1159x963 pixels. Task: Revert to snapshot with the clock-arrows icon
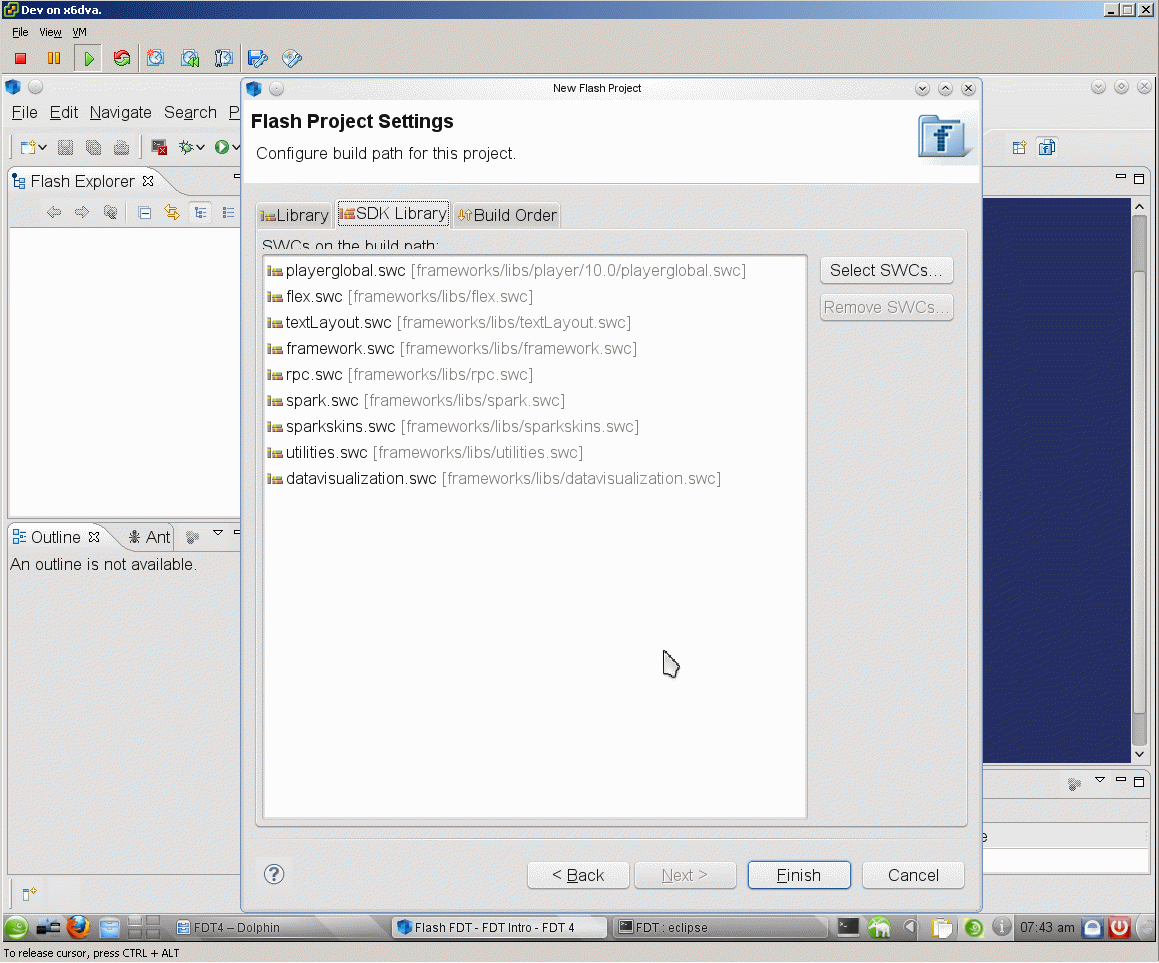click(x=190, y=58)
